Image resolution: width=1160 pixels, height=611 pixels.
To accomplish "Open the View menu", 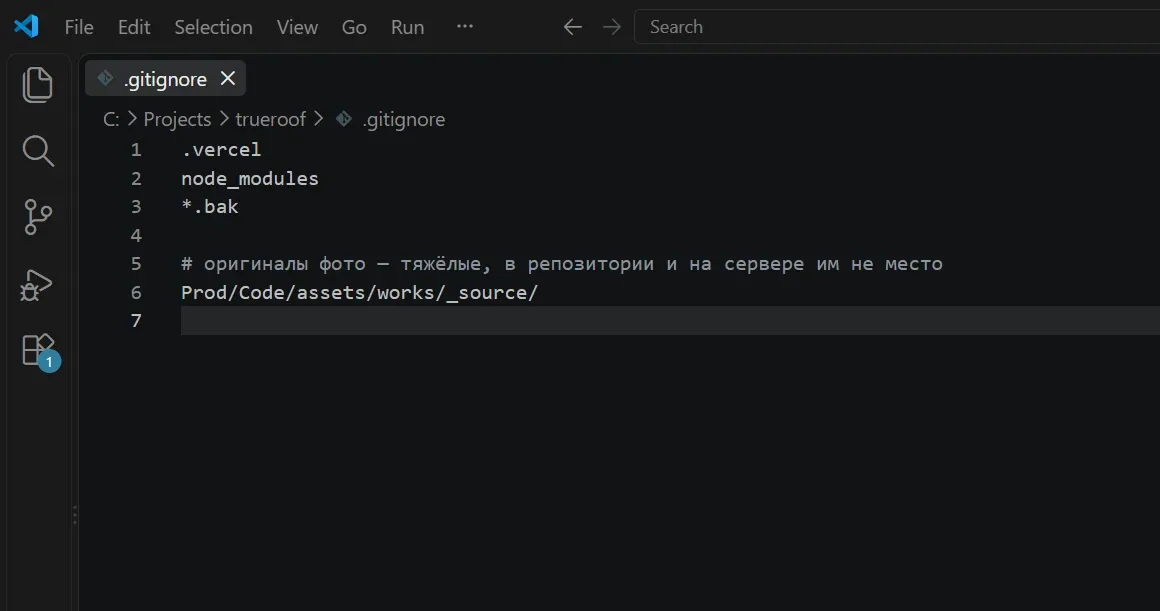I will pos(297,27).
